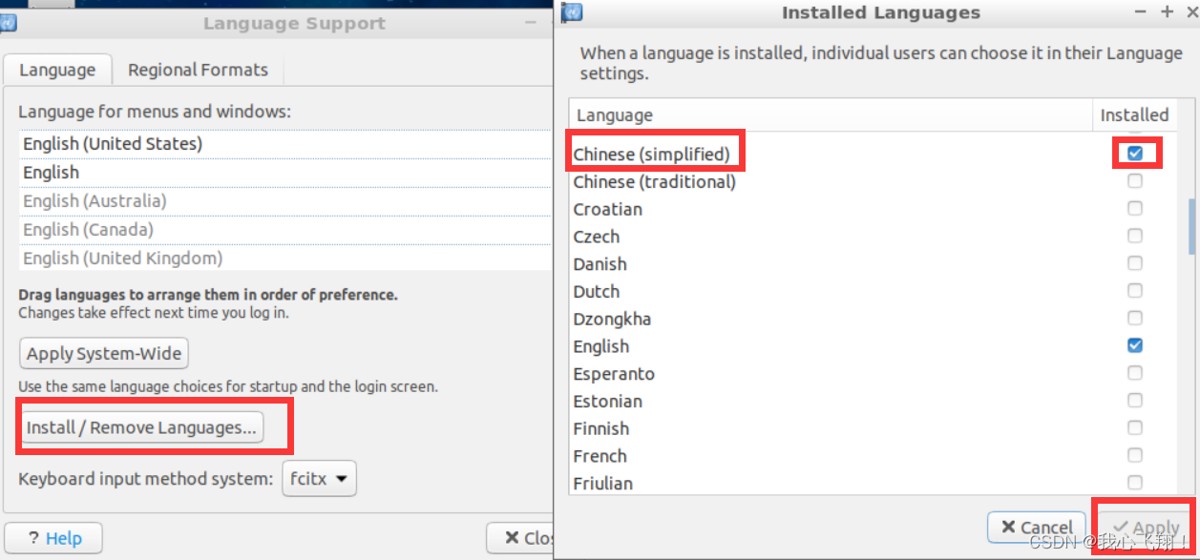Sort by the Installed column header

point(1134,115)
